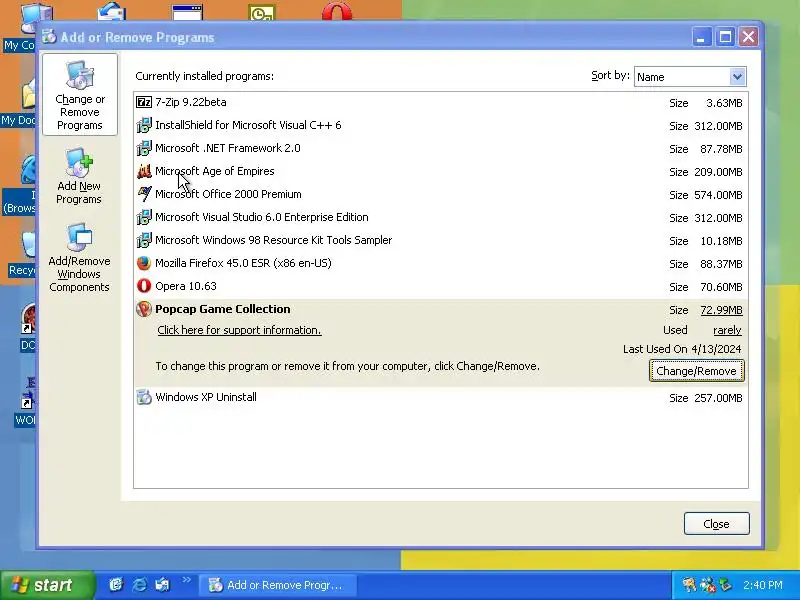This screenshot has width=800, height=600.
Task: Click the middle system tray icon
Action: pyautogui.click(x=707, y=585)
